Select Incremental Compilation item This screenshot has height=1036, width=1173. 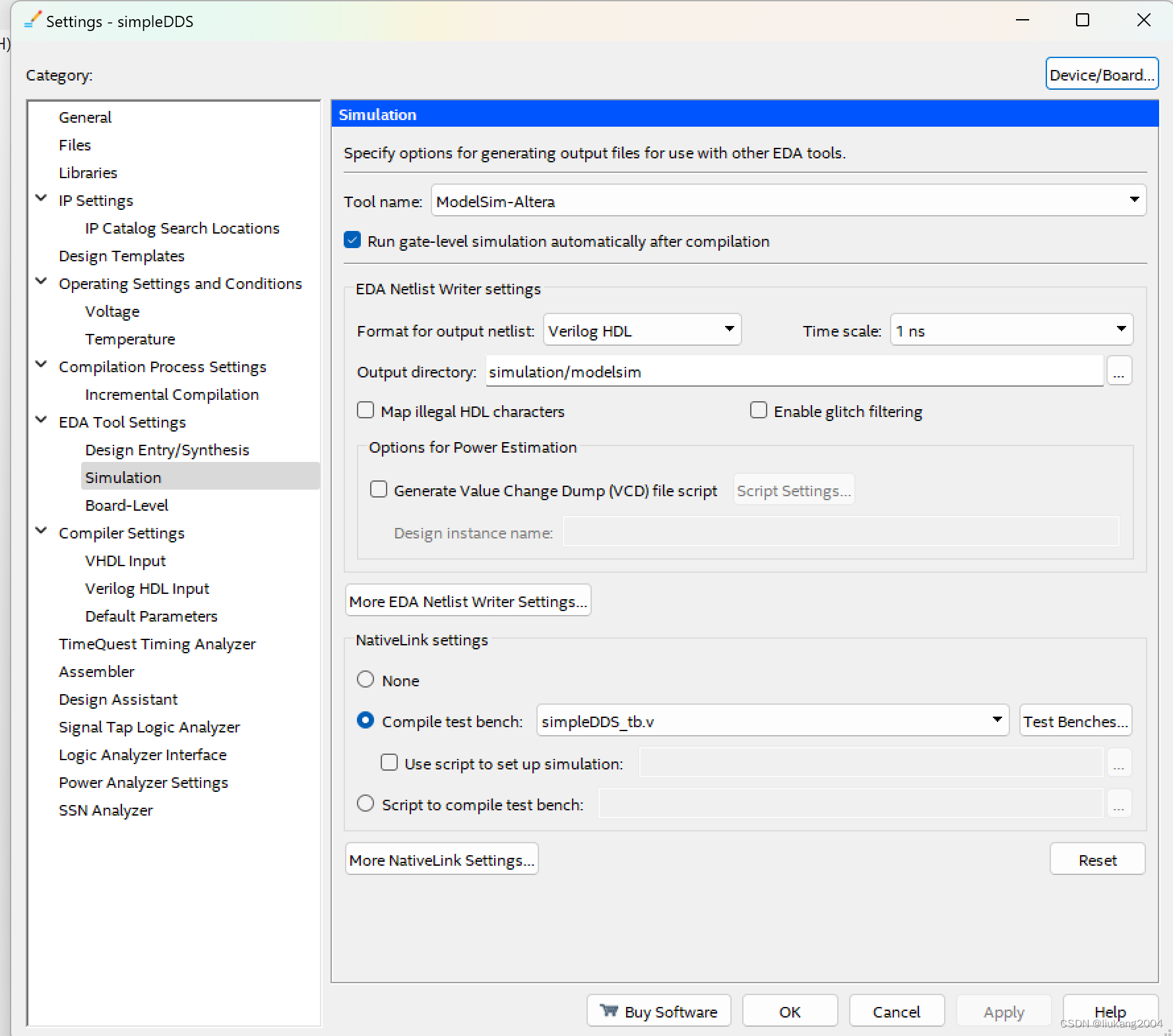coord(172,395)
